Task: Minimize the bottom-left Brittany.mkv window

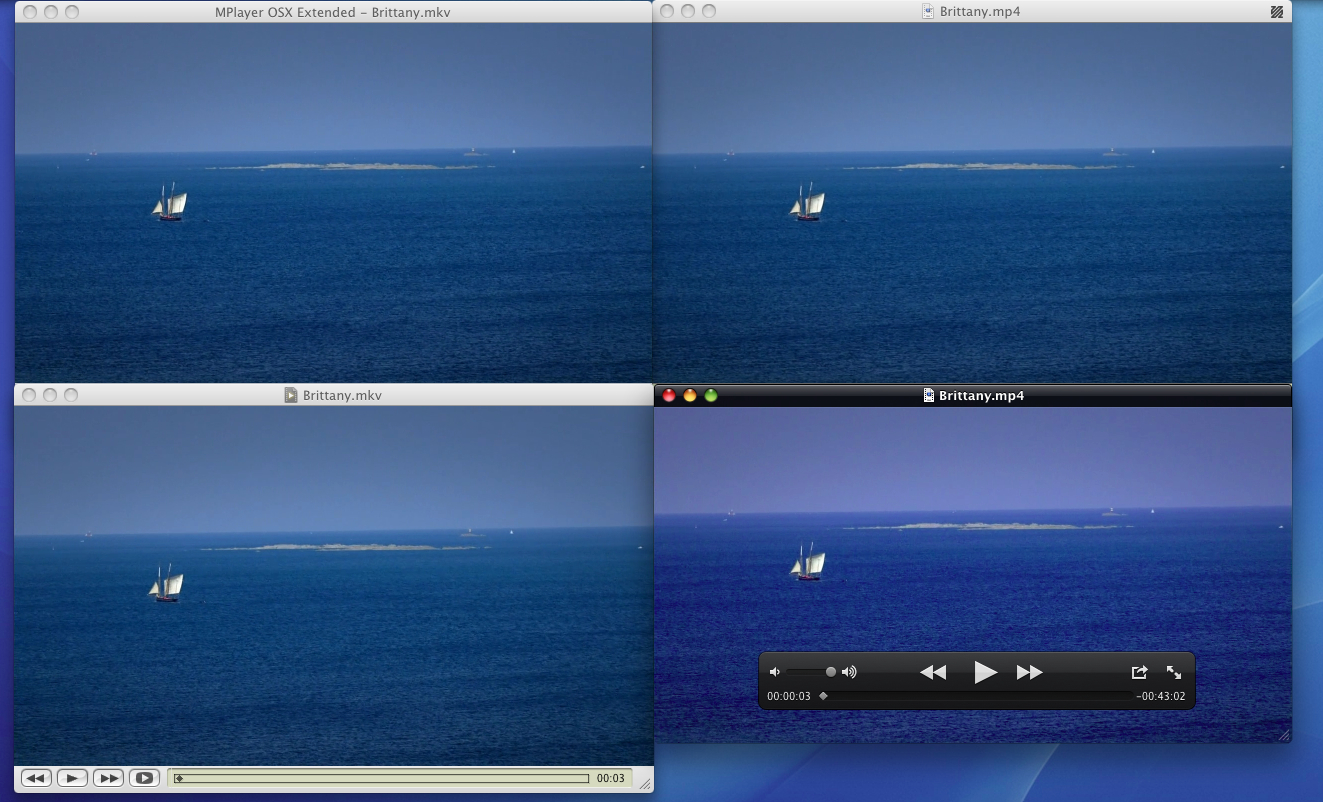Action: pyautogui.click(x=50, y=395)
